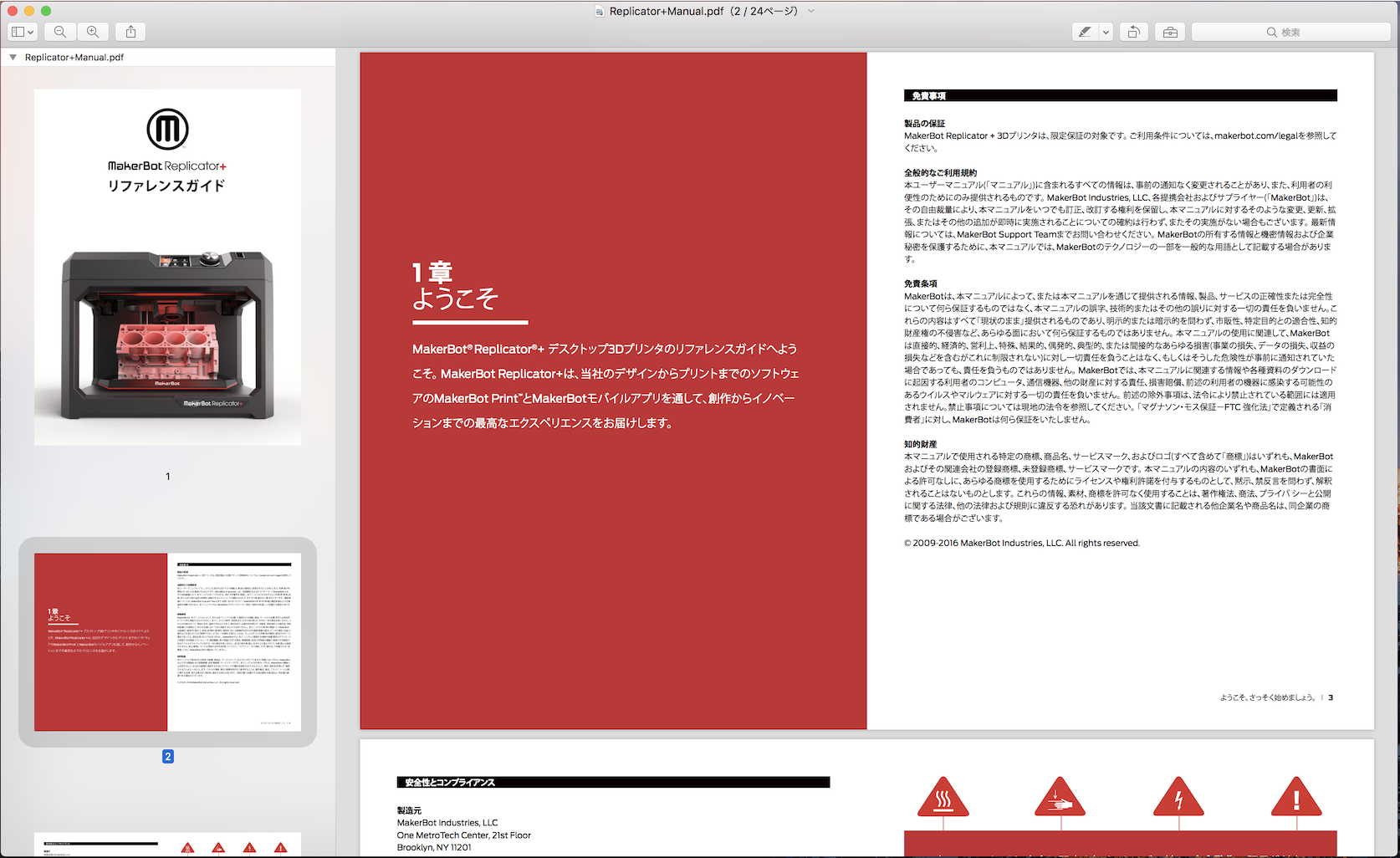Click the '知的財産' subheading
This screenshot has height=858, width=1400.
(x=920, y=444)
